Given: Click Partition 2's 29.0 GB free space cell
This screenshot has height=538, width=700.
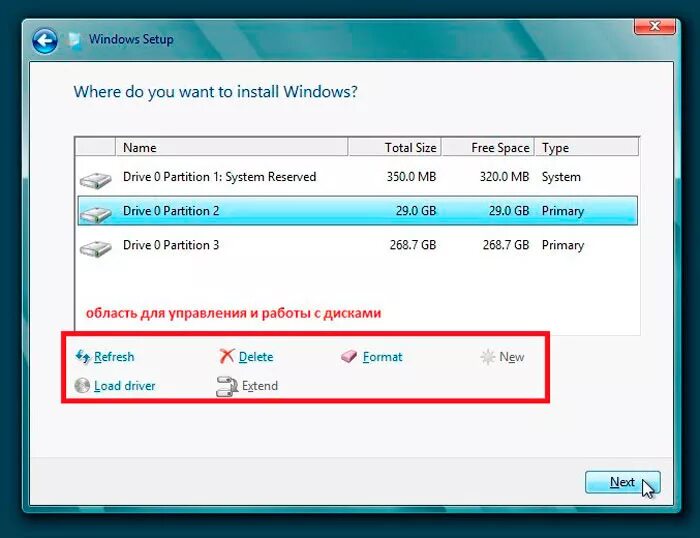Looking at the screenshot, I should click(x=509, y=211).
